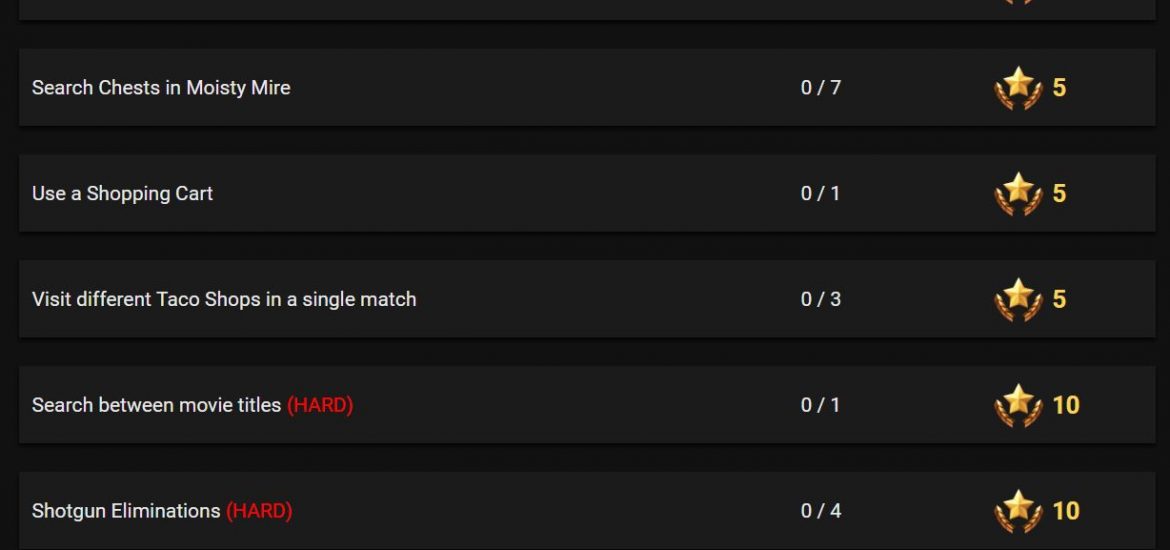This screenshot has height=550, width=1170.
Task: Open 'Search between movie titles' challenge
Action: tap(156, 406)
